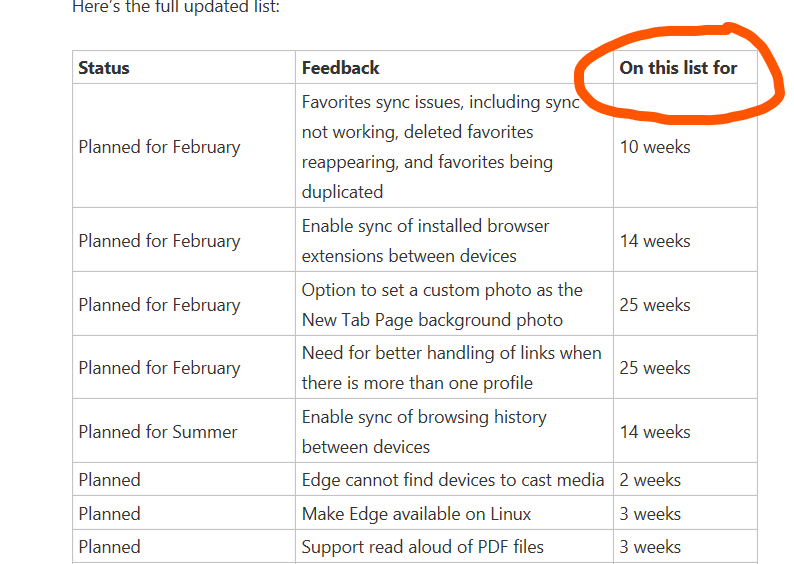Click 'Support read aloud of PDF files'
Screen dimensions: 794x564
point(422,547)
